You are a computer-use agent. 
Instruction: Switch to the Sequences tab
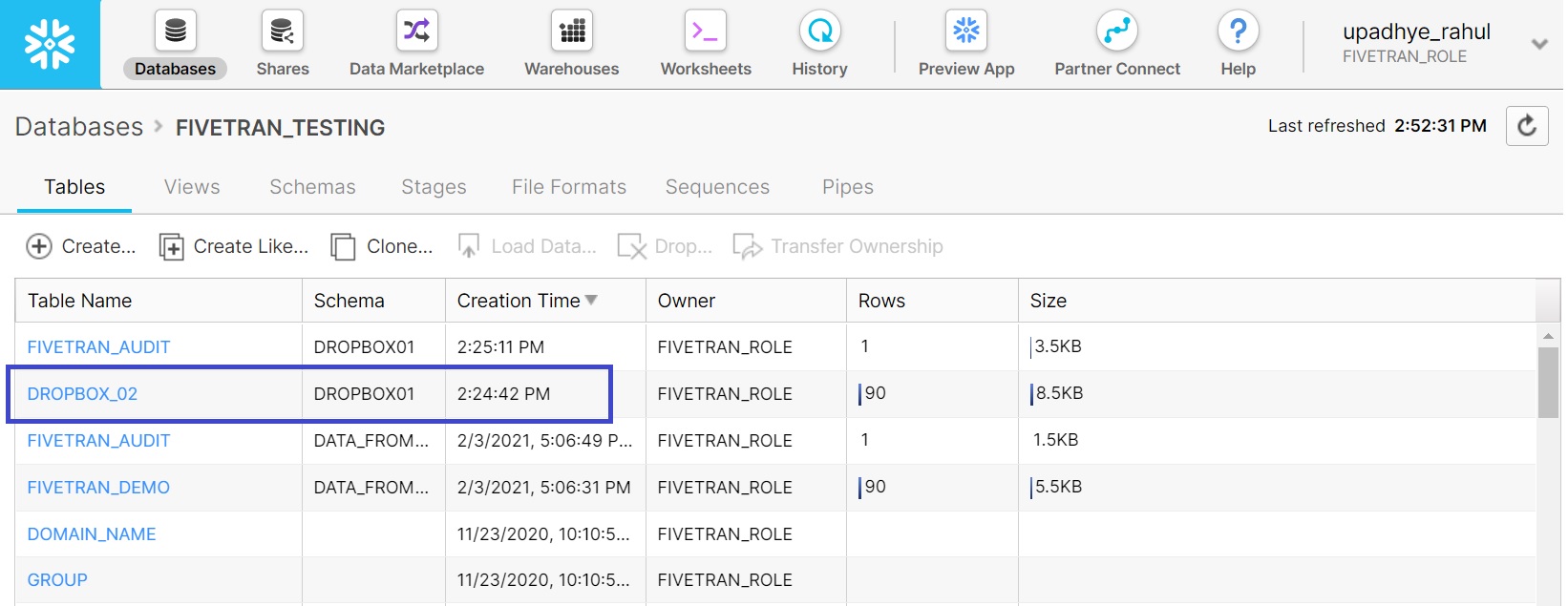click(717, 187)
